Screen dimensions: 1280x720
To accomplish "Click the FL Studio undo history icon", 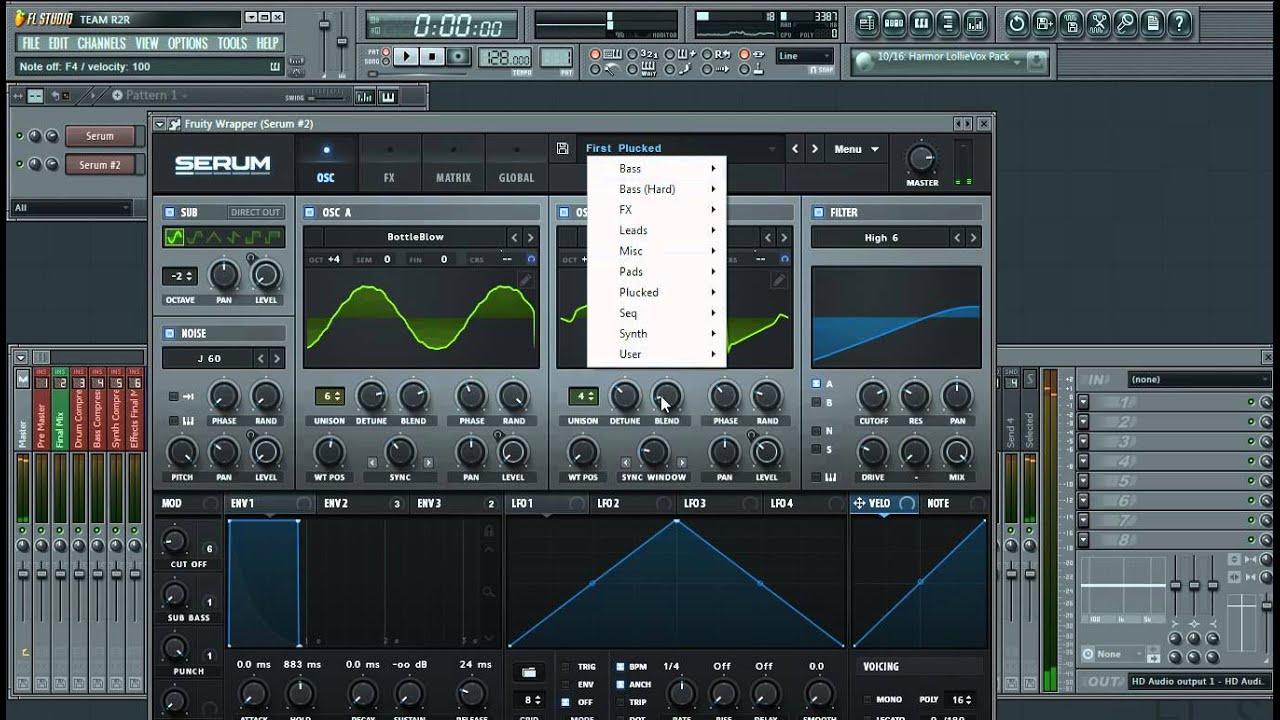I will click(1017, 22).
